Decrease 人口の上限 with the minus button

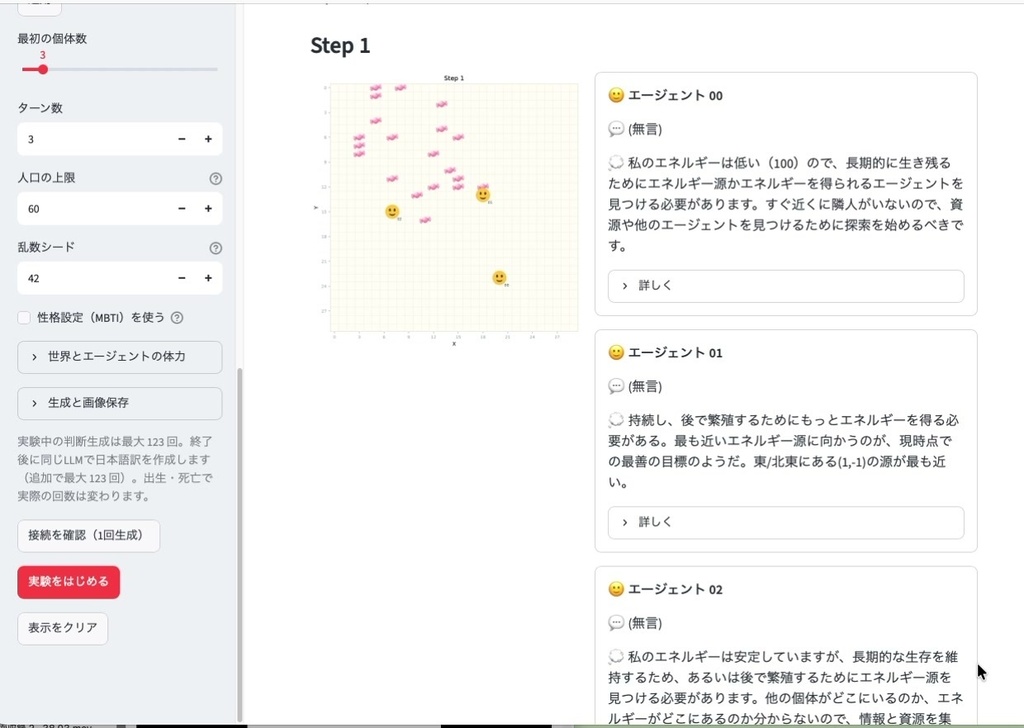[182, 209]
